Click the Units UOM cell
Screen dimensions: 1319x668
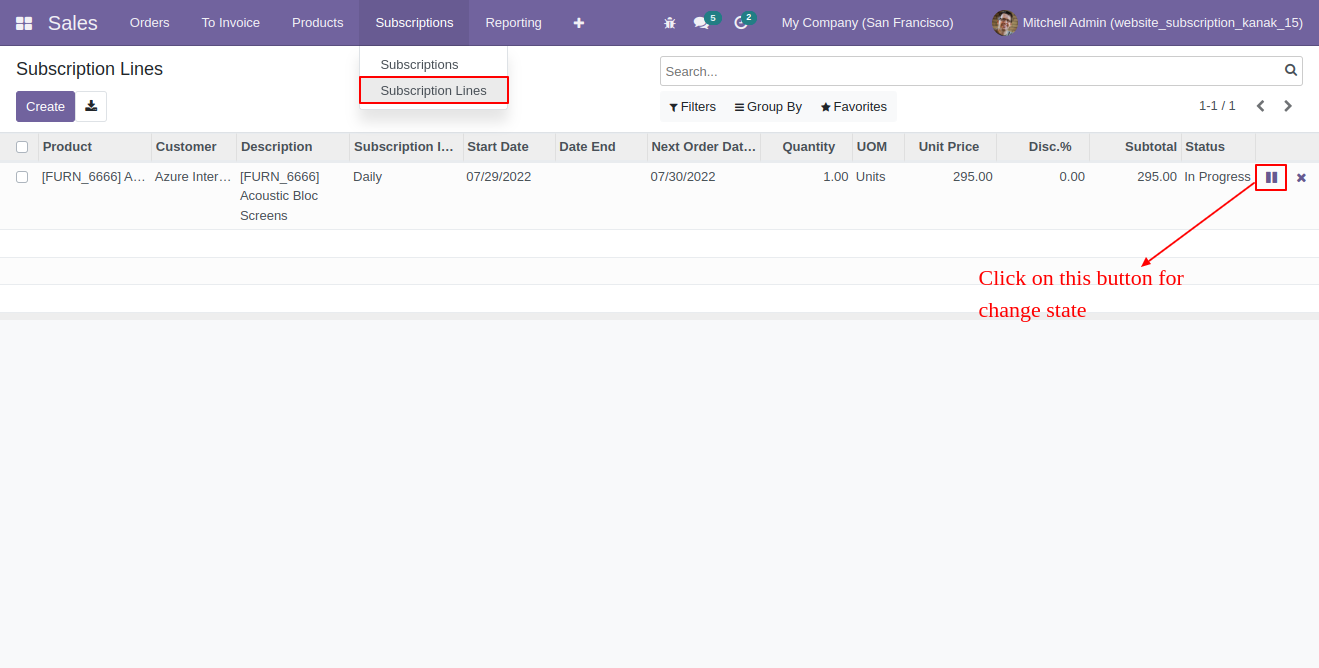(871, 177)
